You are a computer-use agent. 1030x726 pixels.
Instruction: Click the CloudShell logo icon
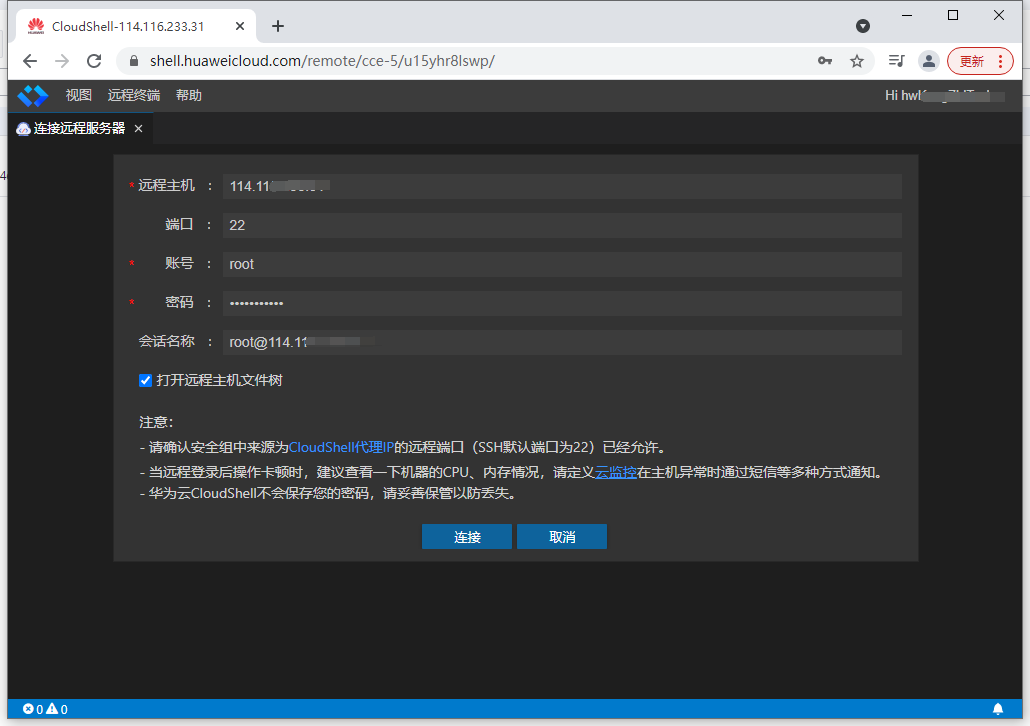[x=32, y=96]
